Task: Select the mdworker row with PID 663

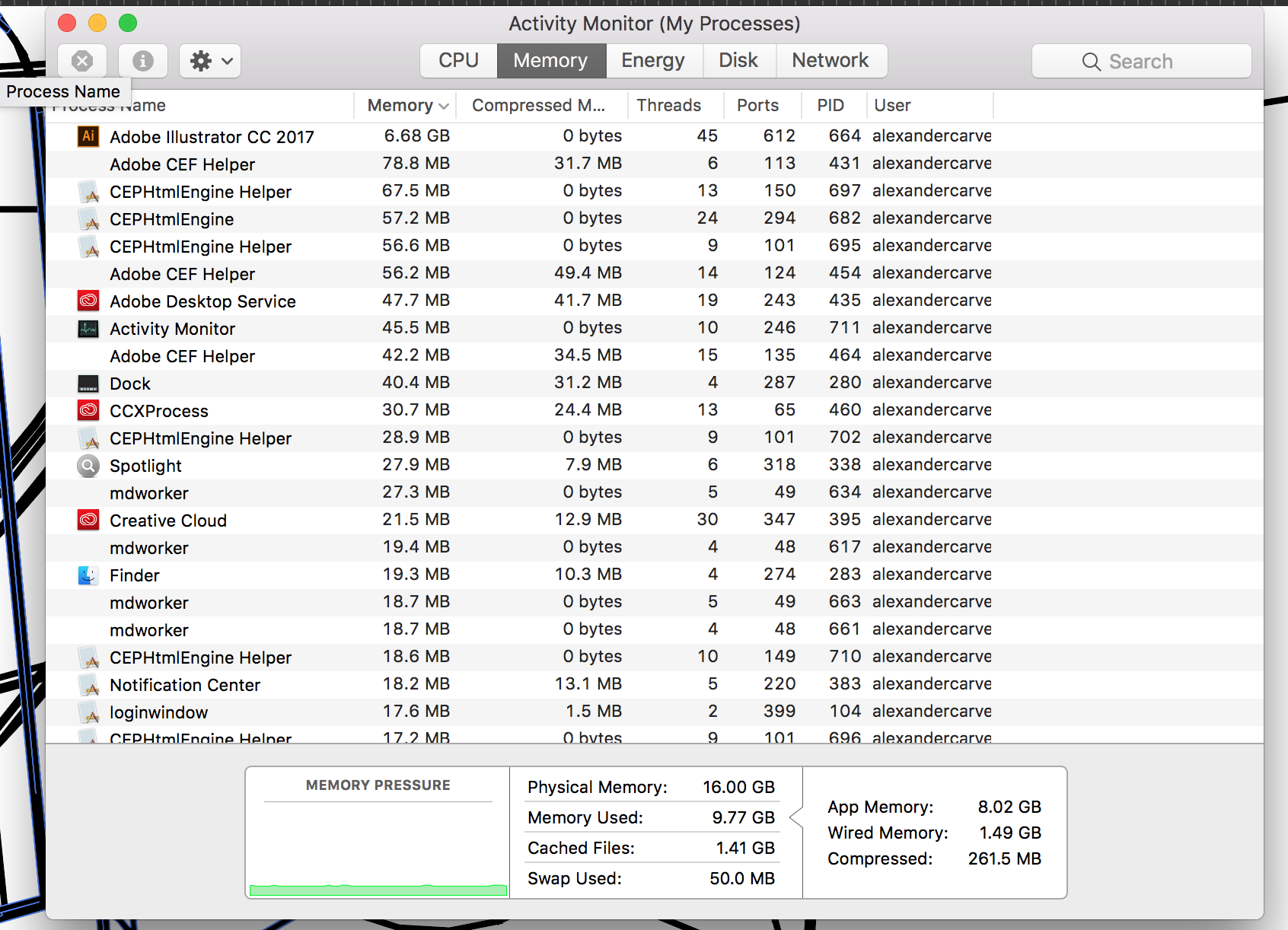Action: [x=655, y=602]
